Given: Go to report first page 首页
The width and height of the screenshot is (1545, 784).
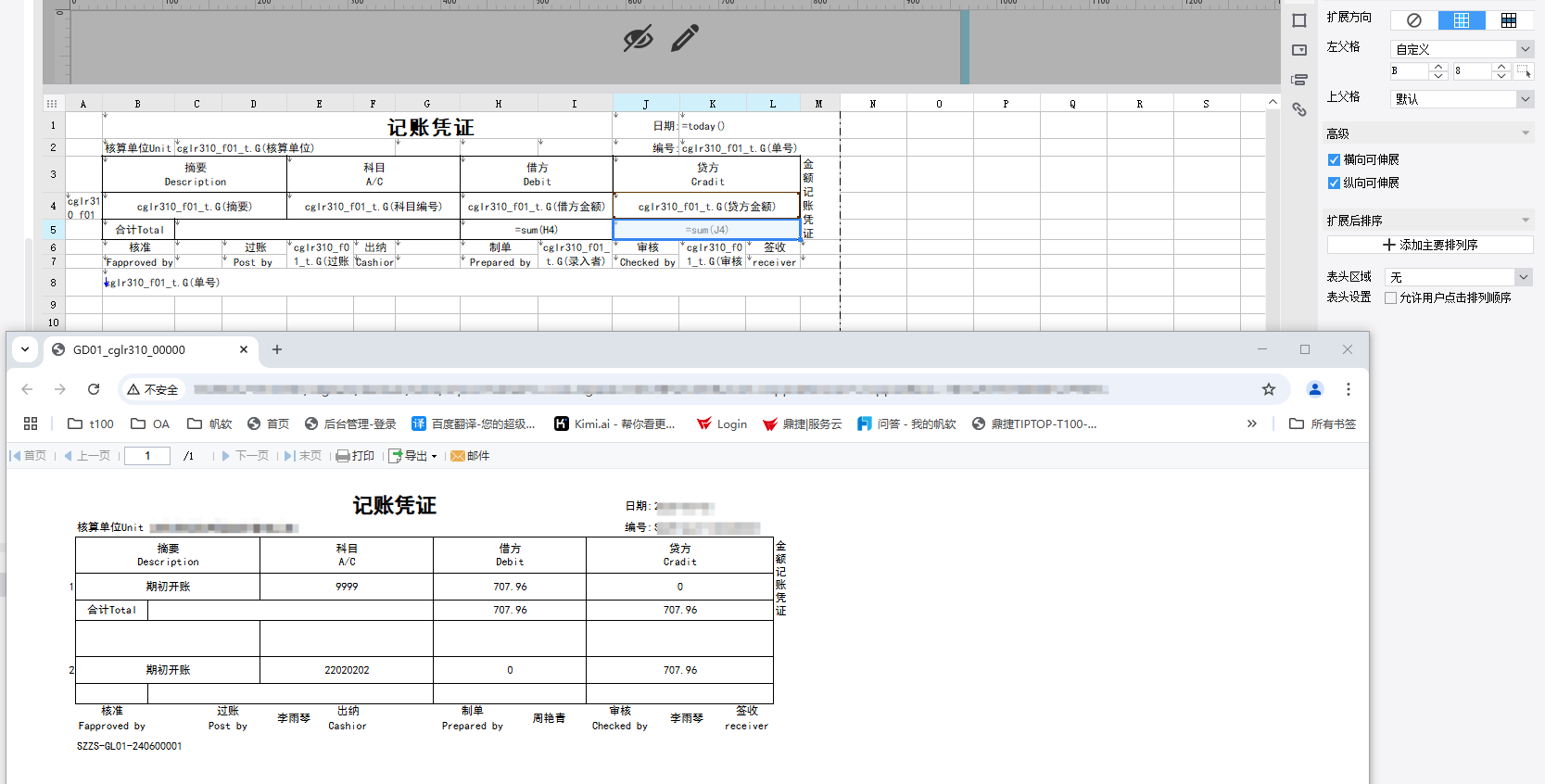Looking at the screenshot, I should click(29, 455).
